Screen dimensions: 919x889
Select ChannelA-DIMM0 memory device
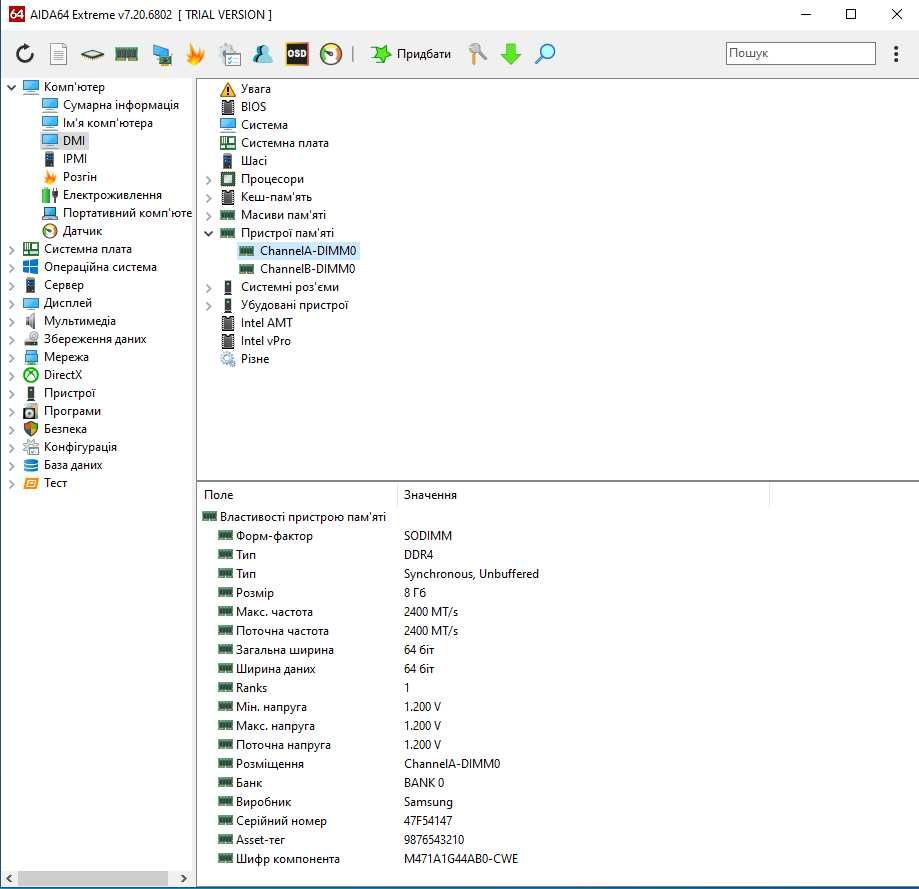point(308,251)
